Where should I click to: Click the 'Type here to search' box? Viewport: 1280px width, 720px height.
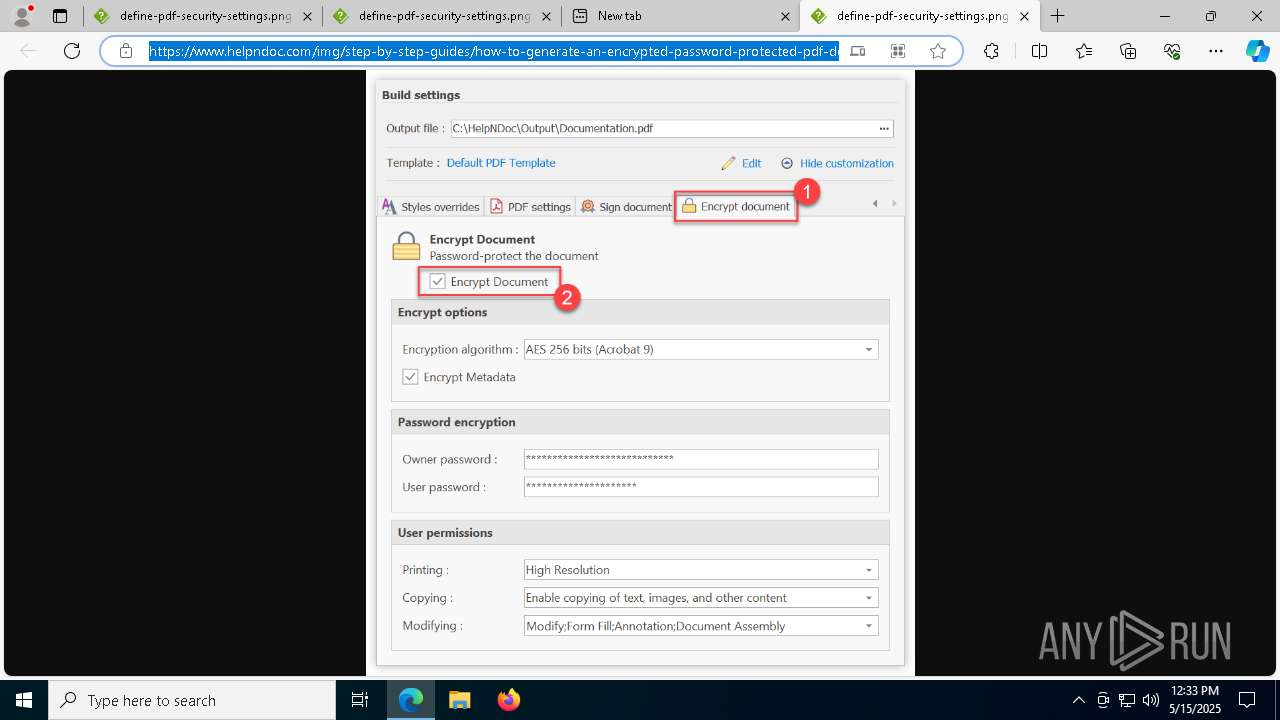[192, 700]
